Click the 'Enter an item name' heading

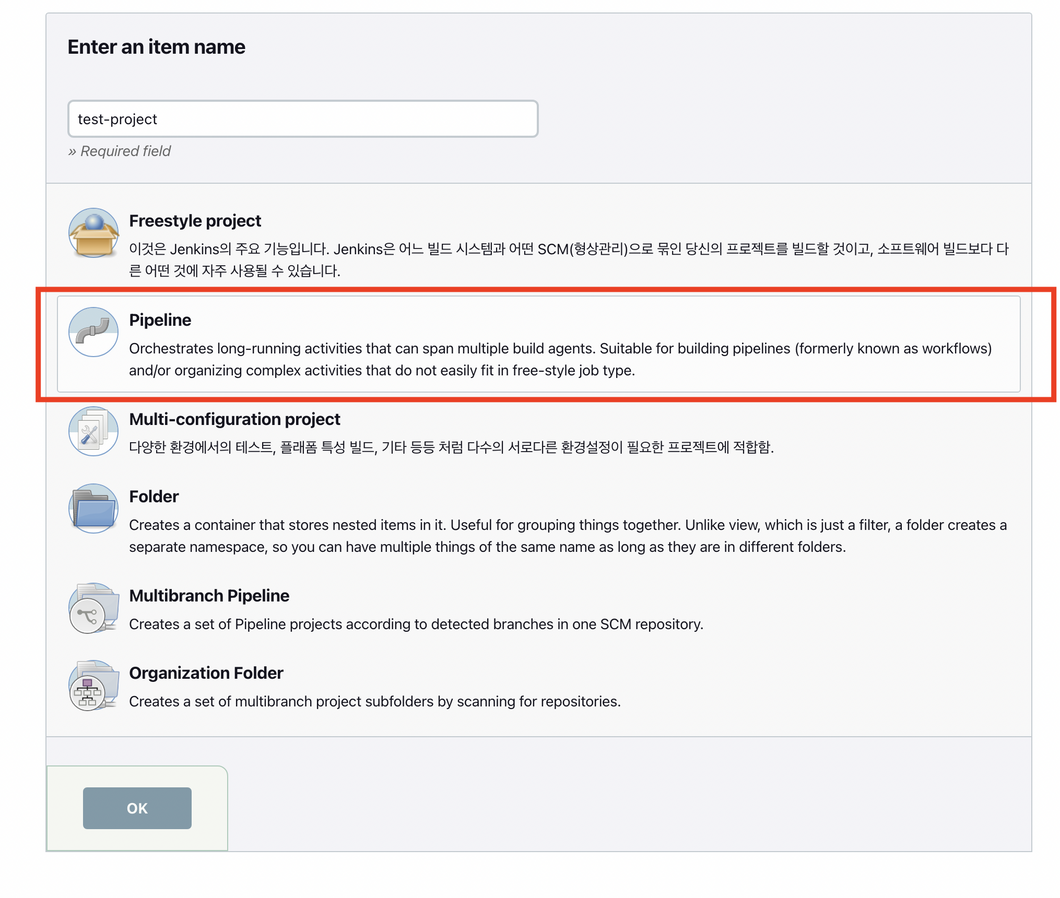point(156,47)
